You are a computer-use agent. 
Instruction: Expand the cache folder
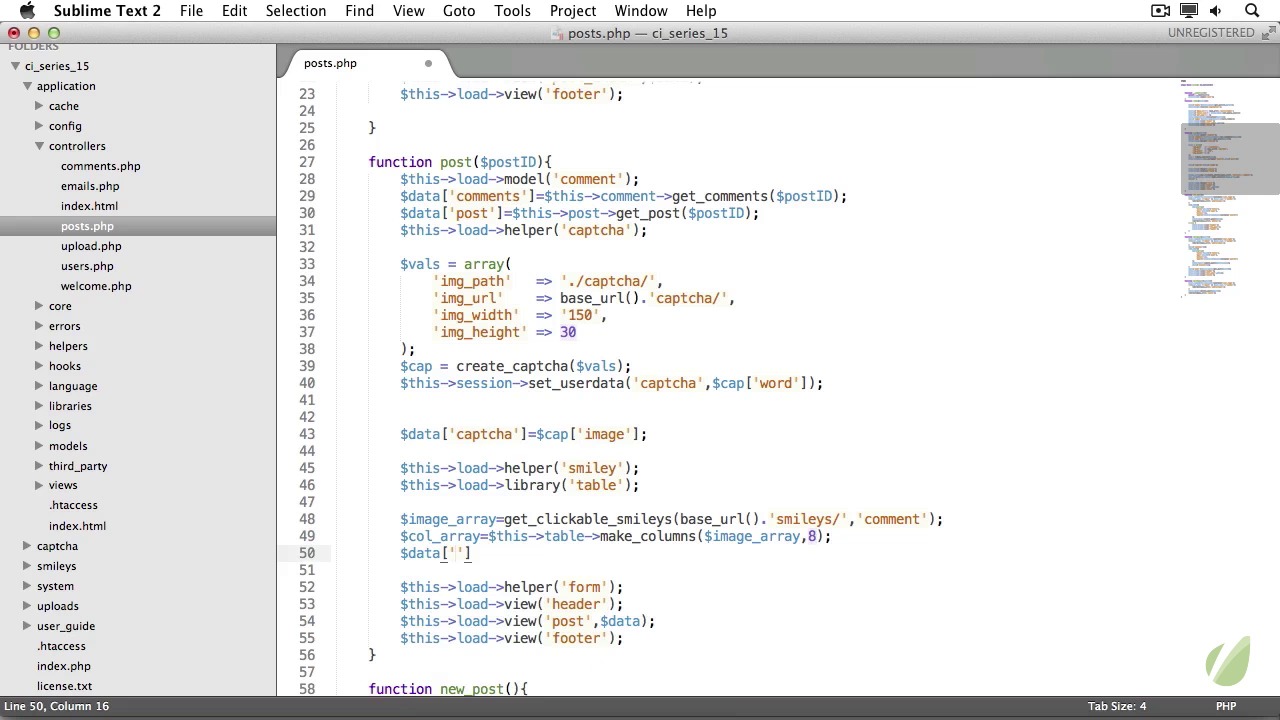point(39,106)
